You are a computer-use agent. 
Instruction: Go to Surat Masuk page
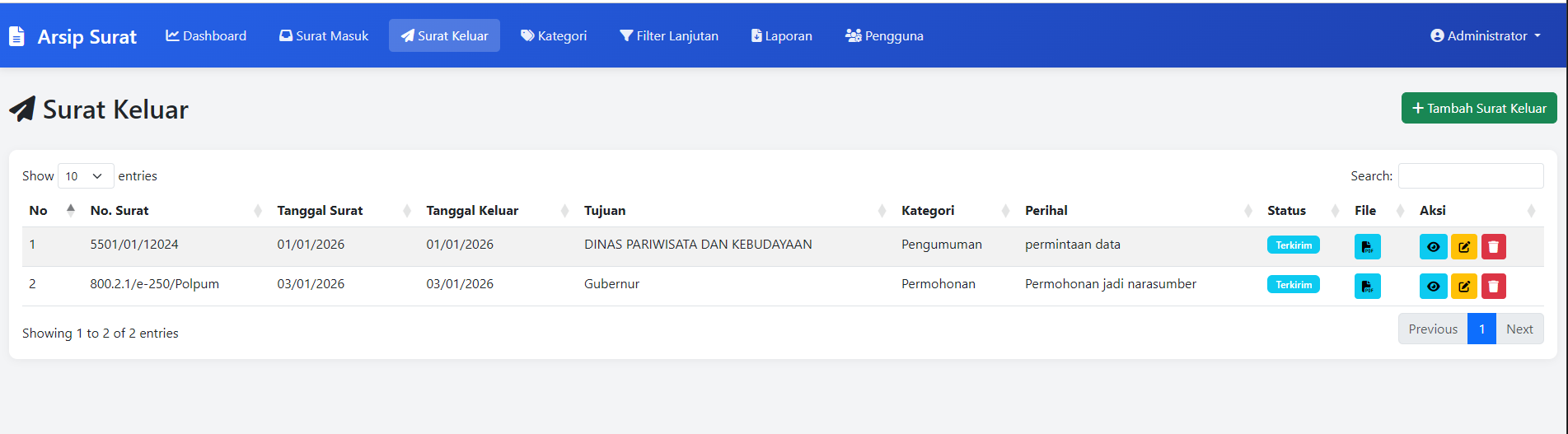324,35
